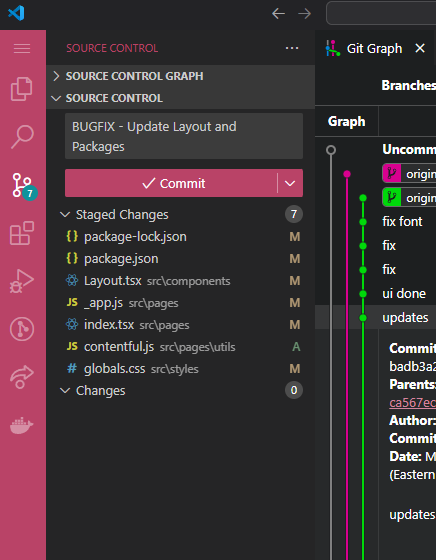Click the Branches filter label
436x560 pixels.
pos(409,85)
